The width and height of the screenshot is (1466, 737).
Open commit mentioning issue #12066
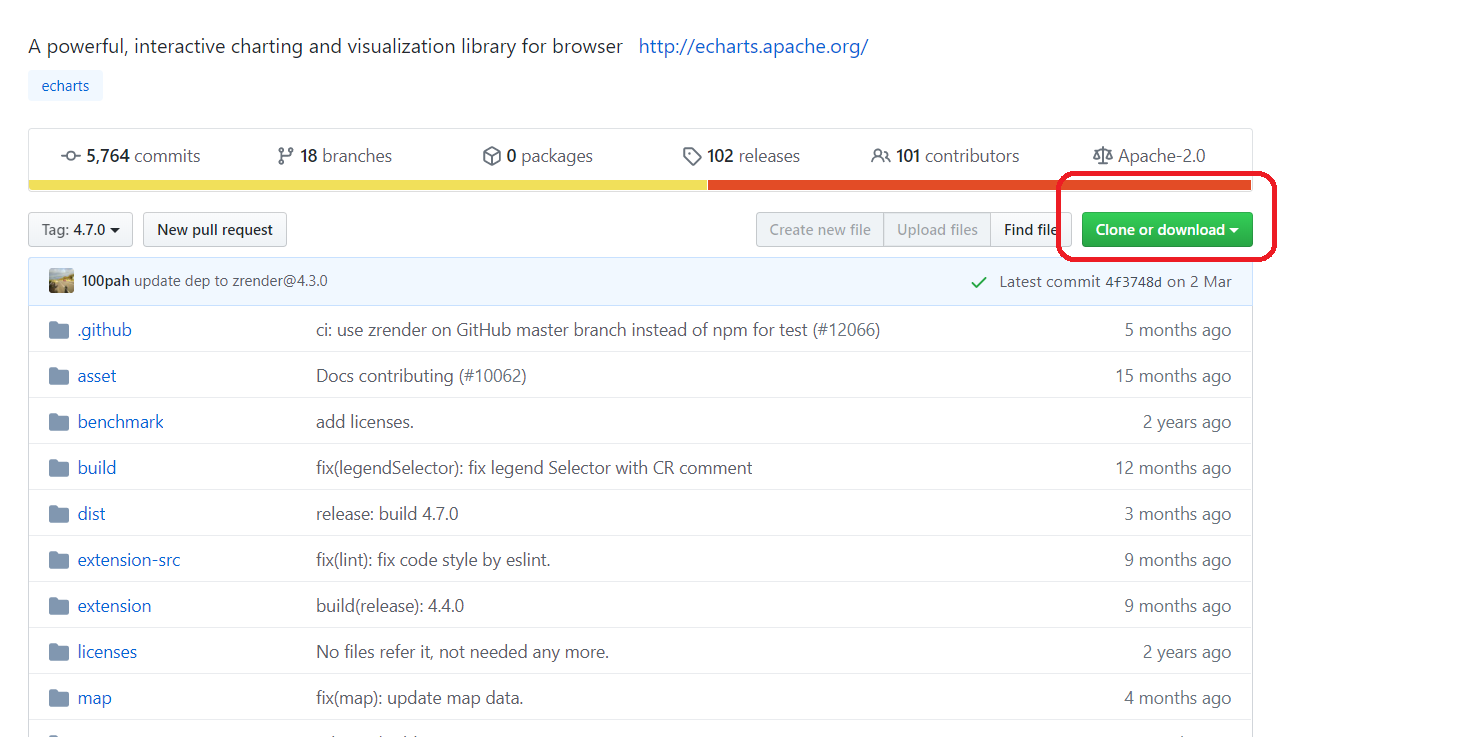click(598, 330)
